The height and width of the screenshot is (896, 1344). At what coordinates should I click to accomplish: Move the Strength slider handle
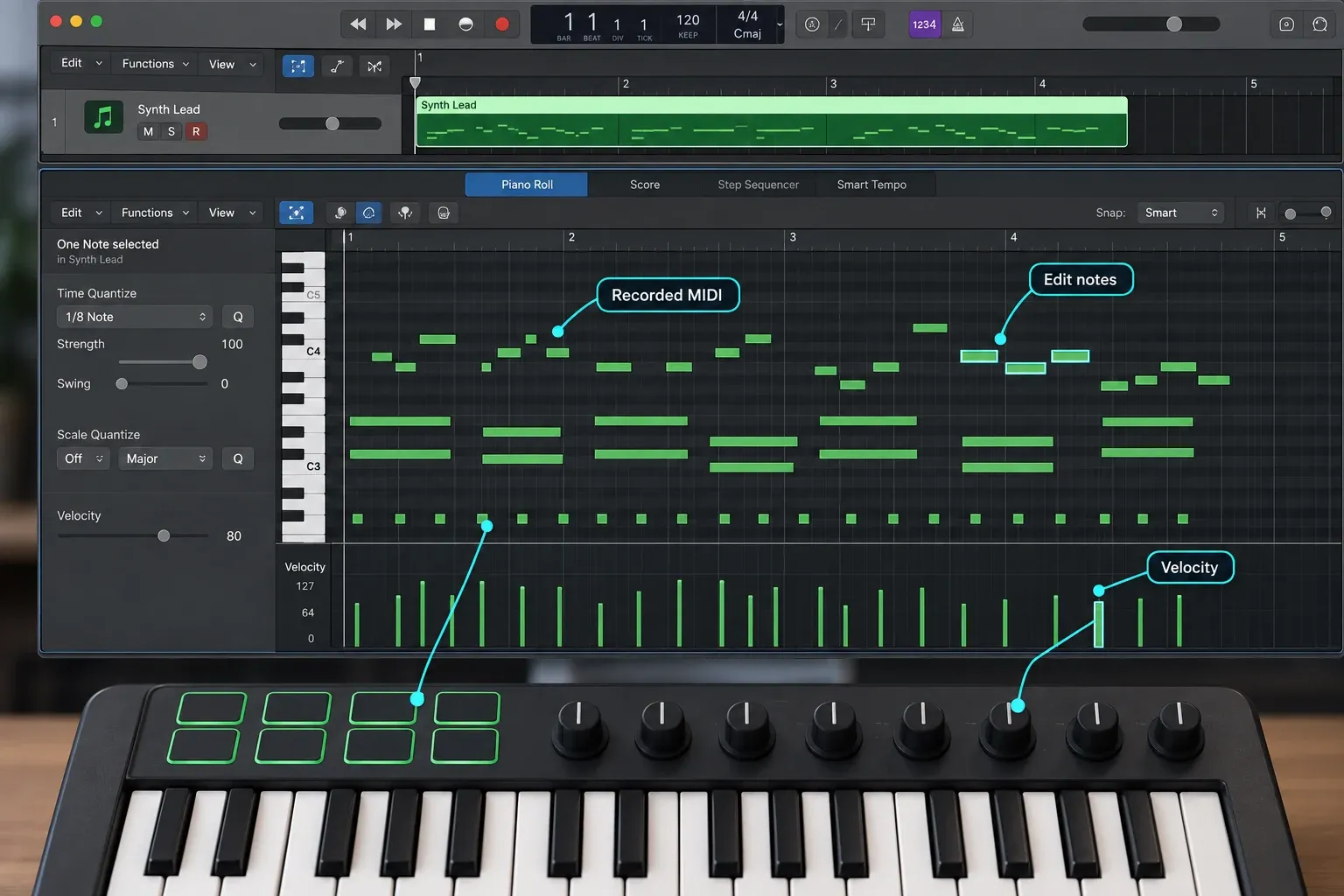pyautogui.click(x=199, y=361)
